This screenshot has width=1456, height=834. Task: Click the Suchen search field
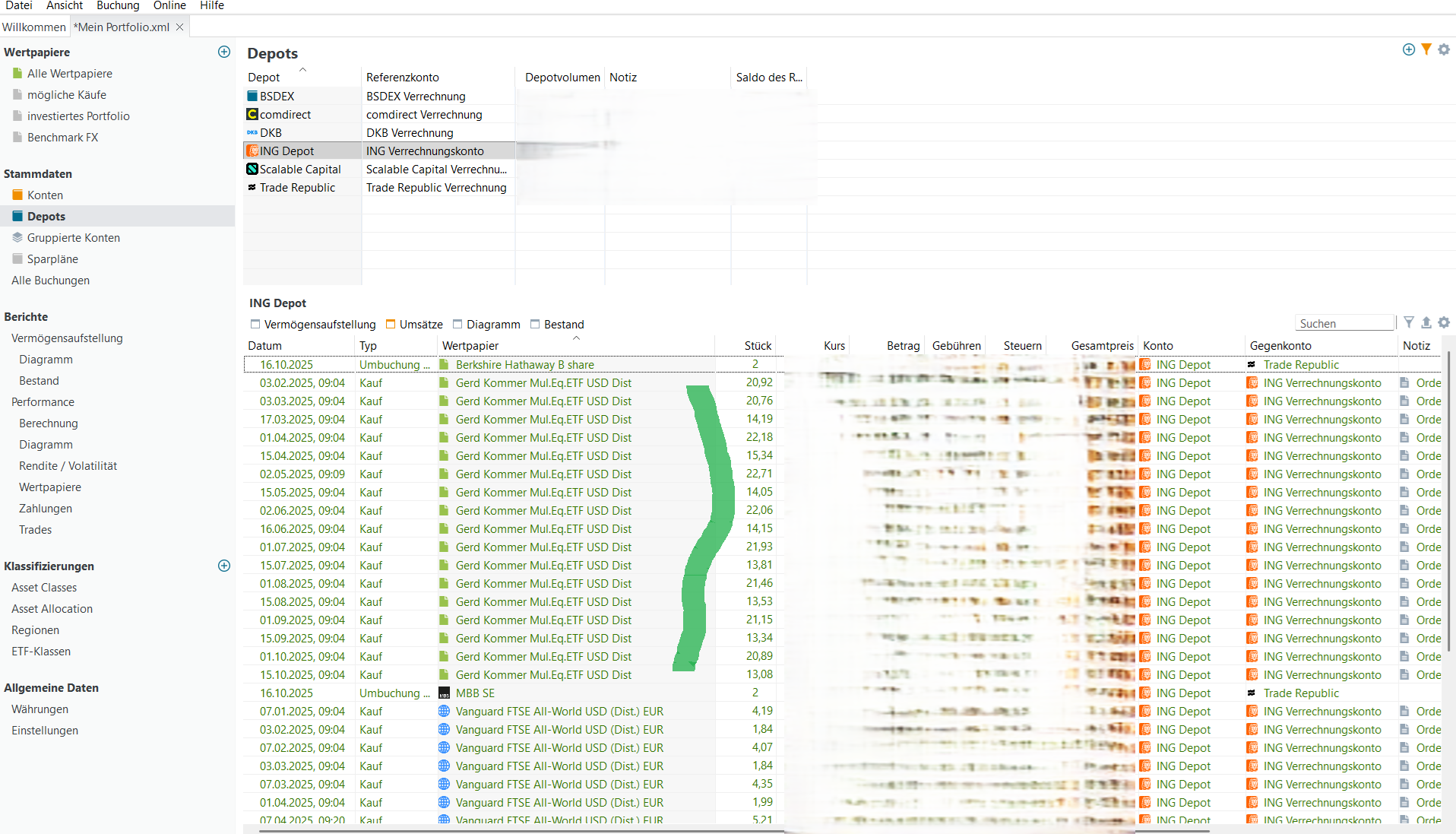[x=1344, y=323]
